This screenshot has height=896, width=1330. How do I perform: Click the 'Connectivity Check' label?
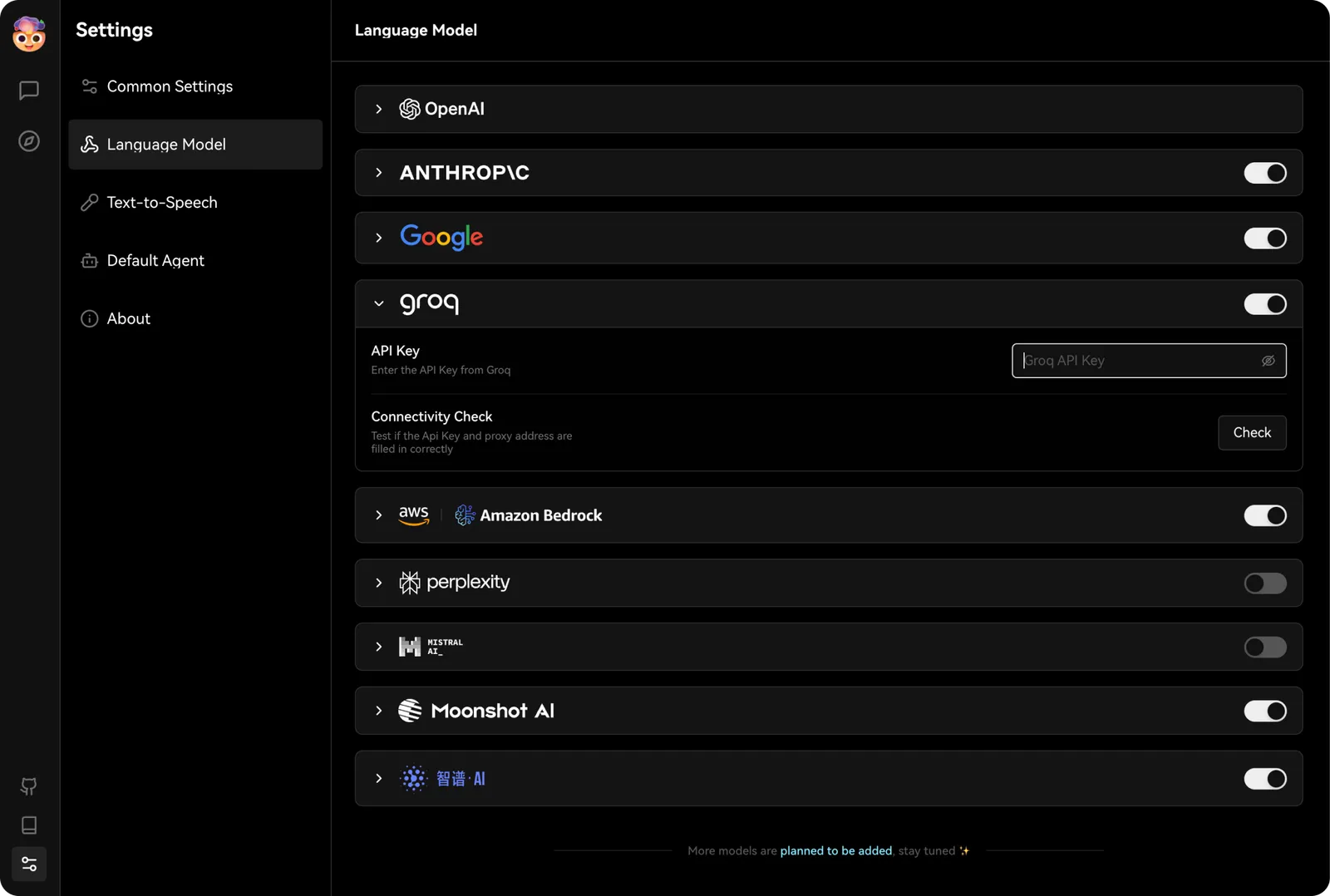click(431, 416)
